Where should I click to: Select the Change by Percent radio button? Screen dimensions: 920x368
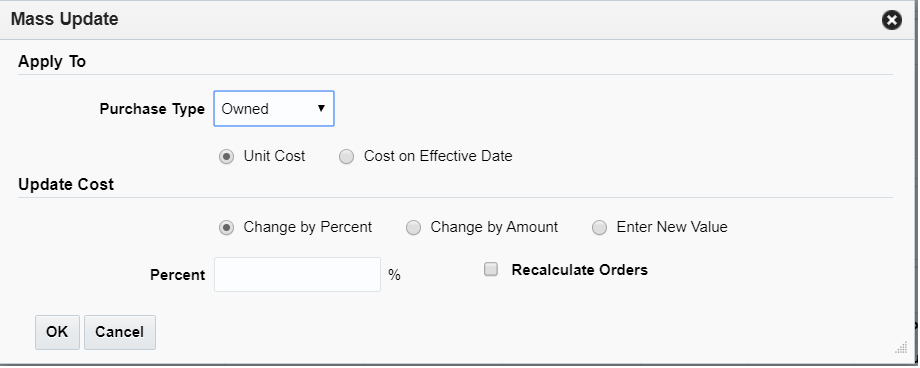(226, 228)
